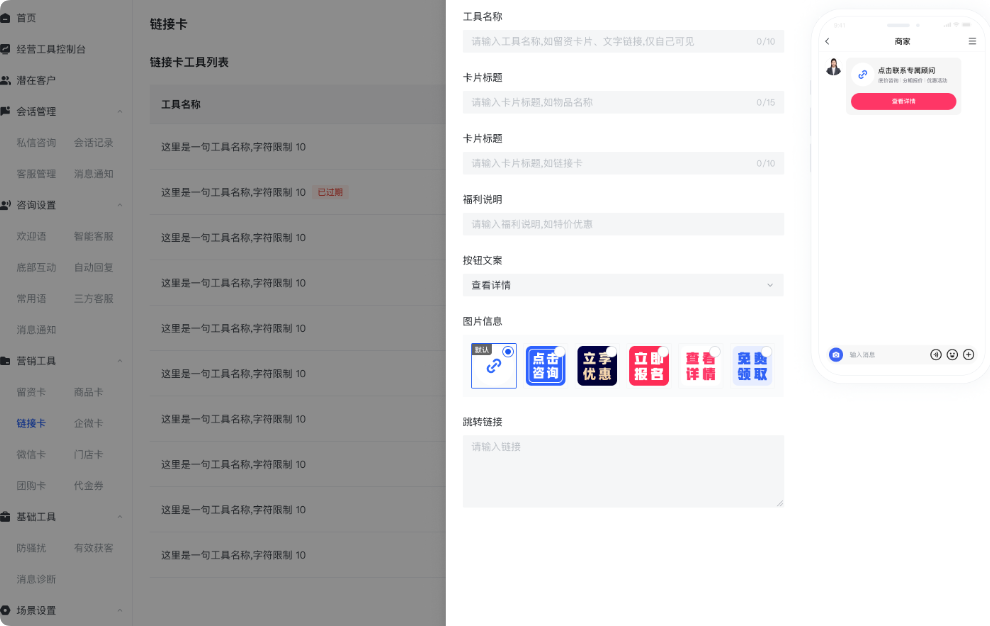Image resolution: width=990 pixels, height=626 pixels.
Task: Tap the blue camera icon in preview
Action: coord(836,355)
